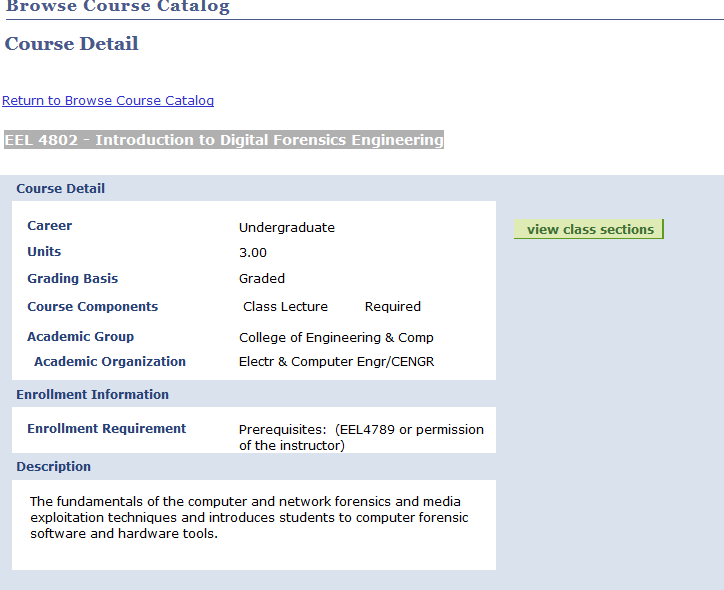724x590 pixels.
Task: Click the Class Lecture component text
Action: [285, 307]
